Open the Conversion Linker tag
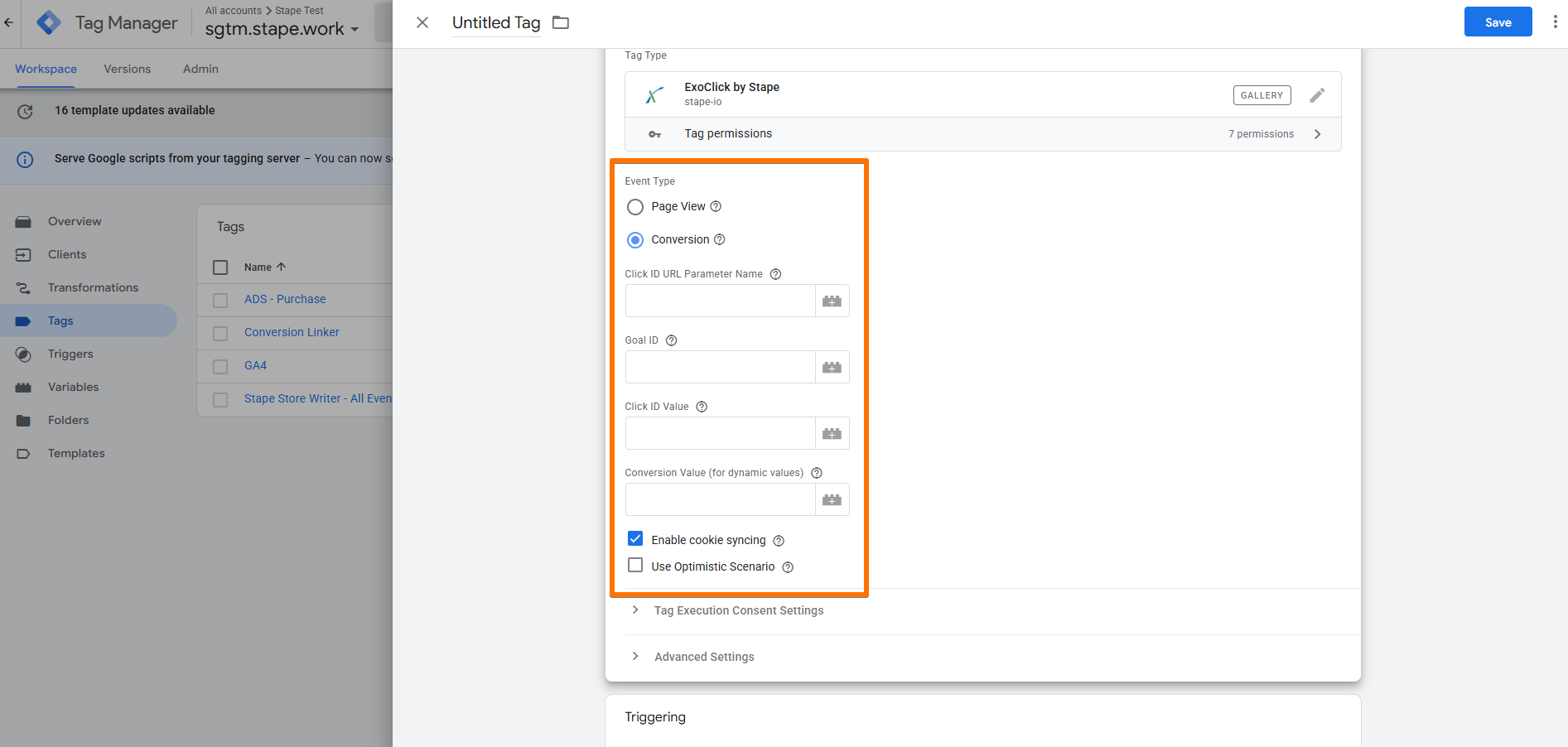The width and height of the screenshot is (1568, 747). [292, 332]
